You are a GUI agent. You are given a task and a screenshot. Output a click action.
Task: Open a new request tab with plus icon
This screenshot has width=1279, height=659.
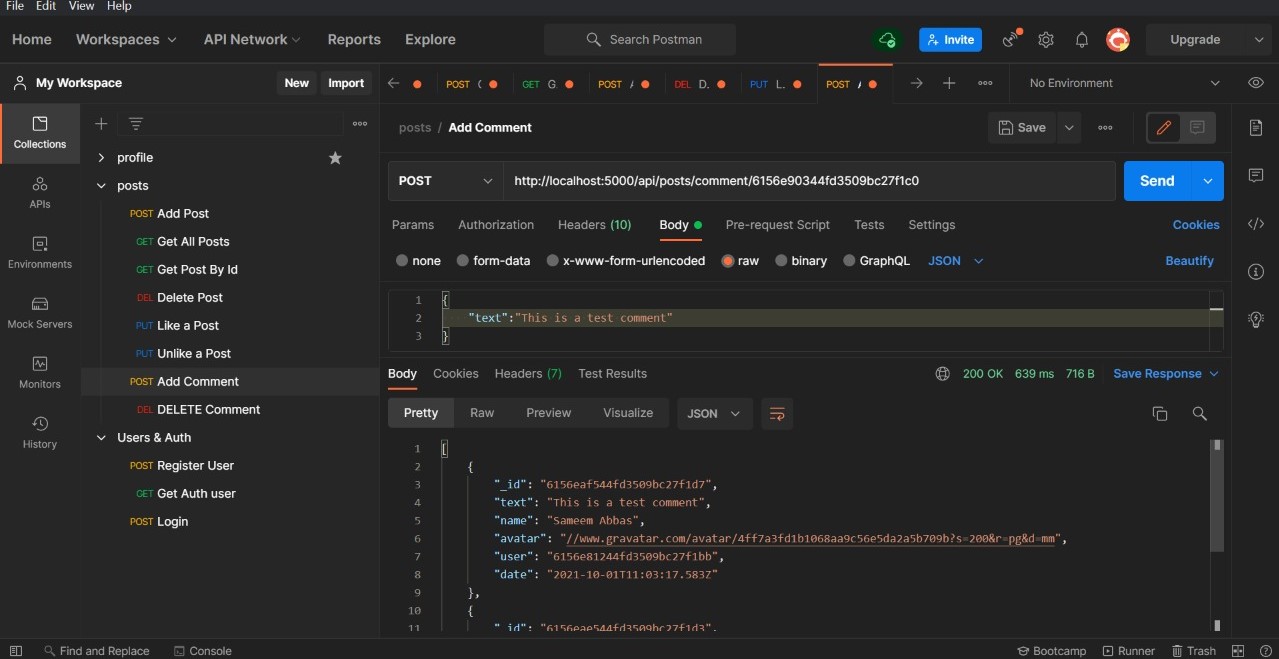949,83
